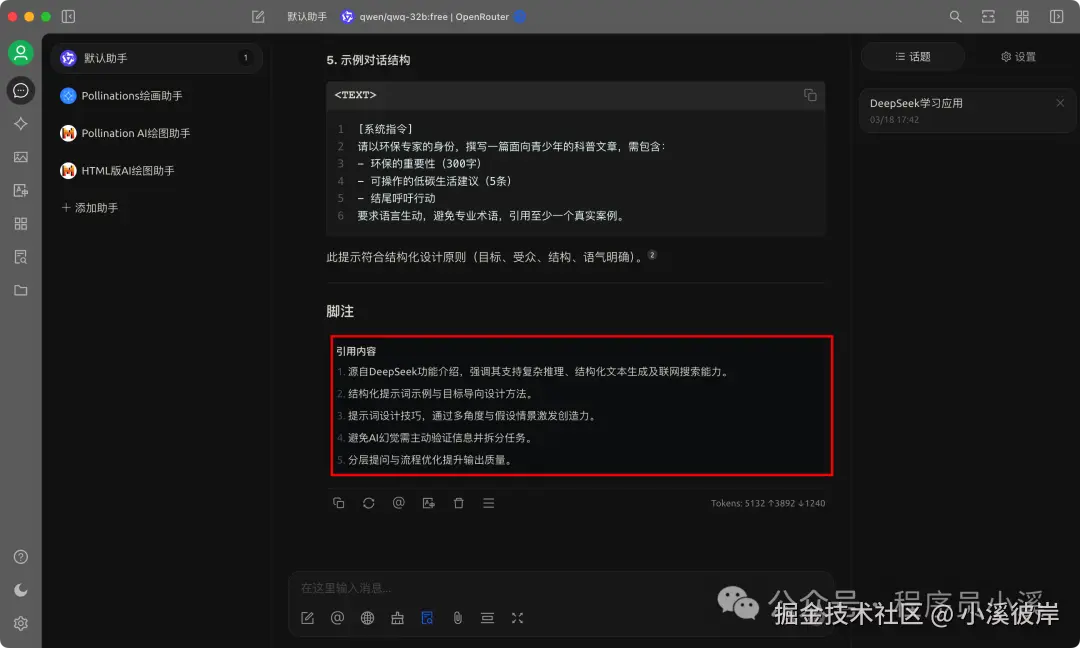
Task: Select HTML版AI绘图助手 assistant
Action: [x=157, y=170]
